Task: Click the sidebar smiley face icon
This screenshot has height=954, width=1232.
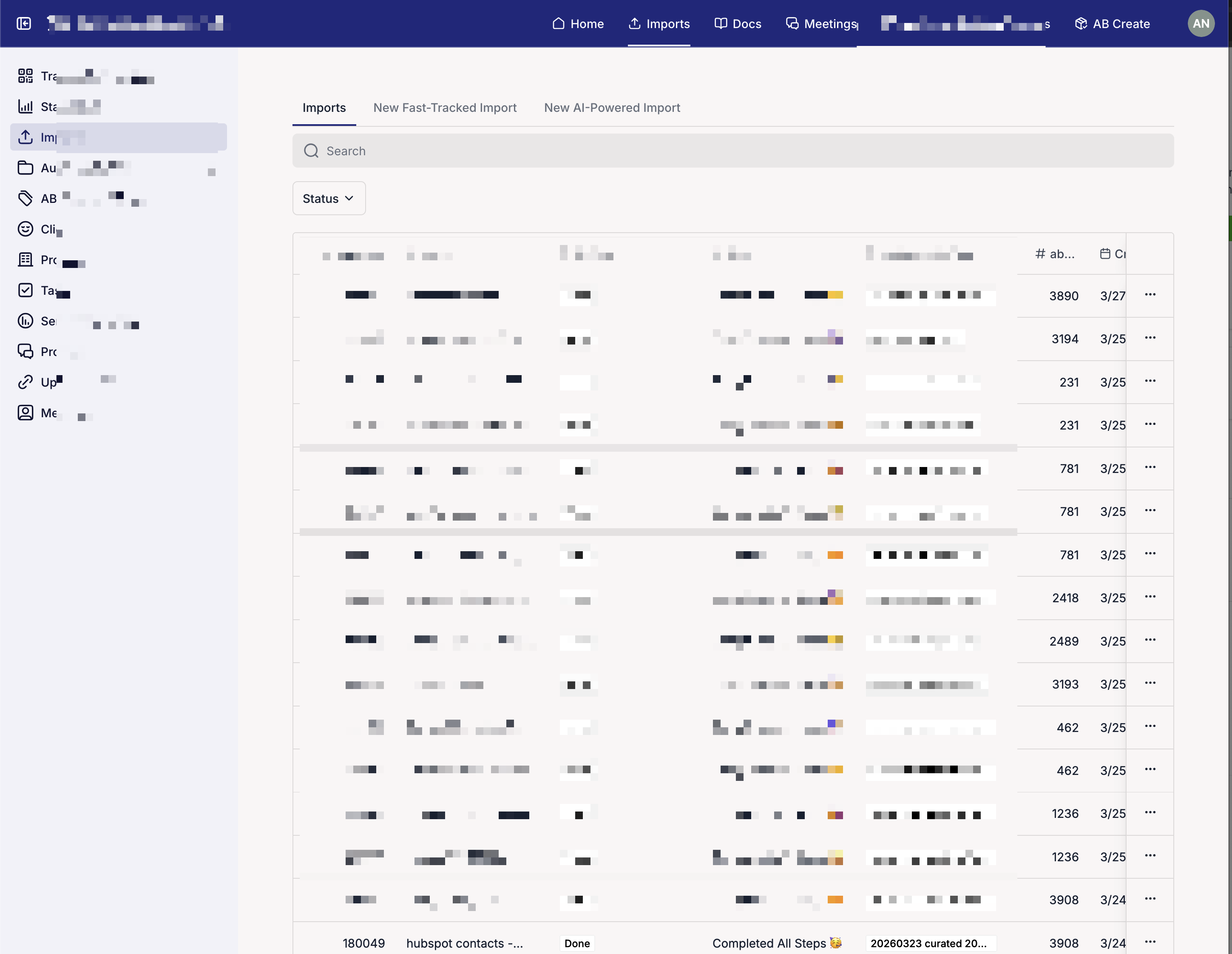Action: [26, 229]
